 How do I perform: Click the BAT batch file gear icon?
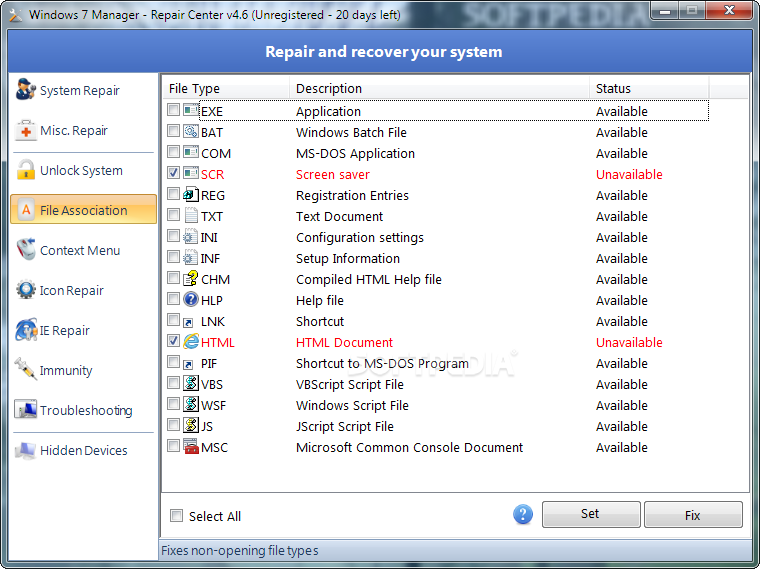[x=191, y=132]
